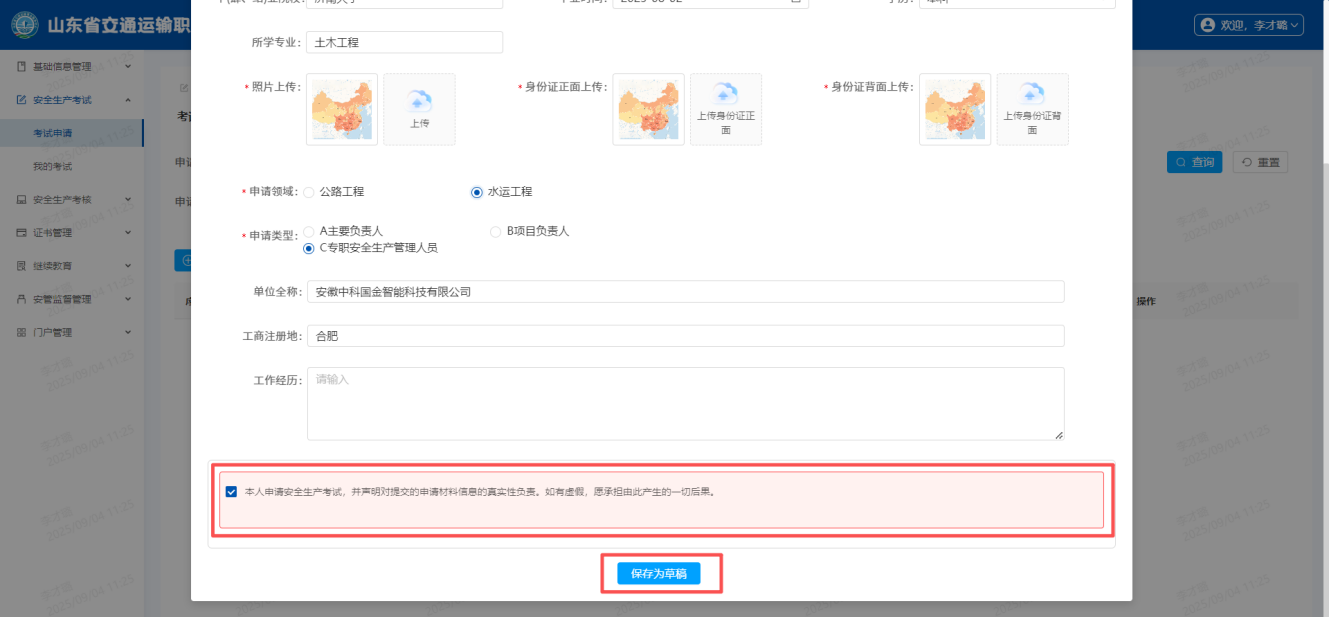Expand the 证书管理 menu chevron
Viewport: 1329px width, 617px height.
tap(128, 233)
